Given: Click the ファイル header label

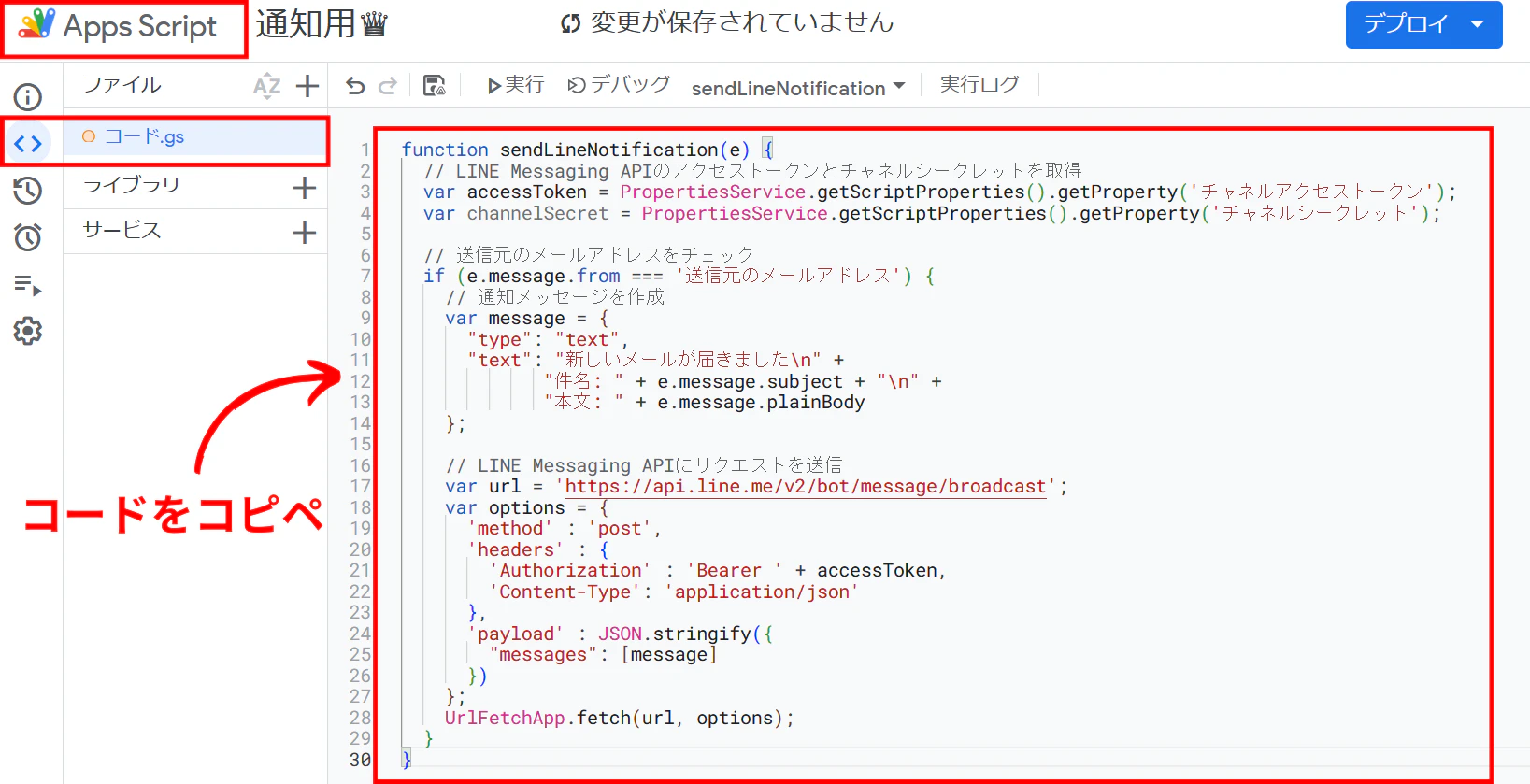Looking at the screenshot, I should point(122,85).
